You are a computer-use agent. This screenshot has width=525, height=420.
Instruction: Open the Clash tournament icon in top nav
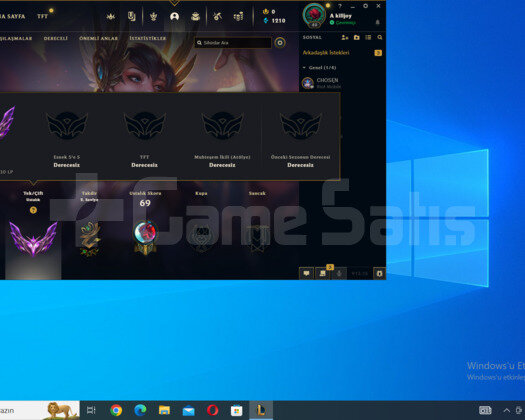(x=111, y=16)
